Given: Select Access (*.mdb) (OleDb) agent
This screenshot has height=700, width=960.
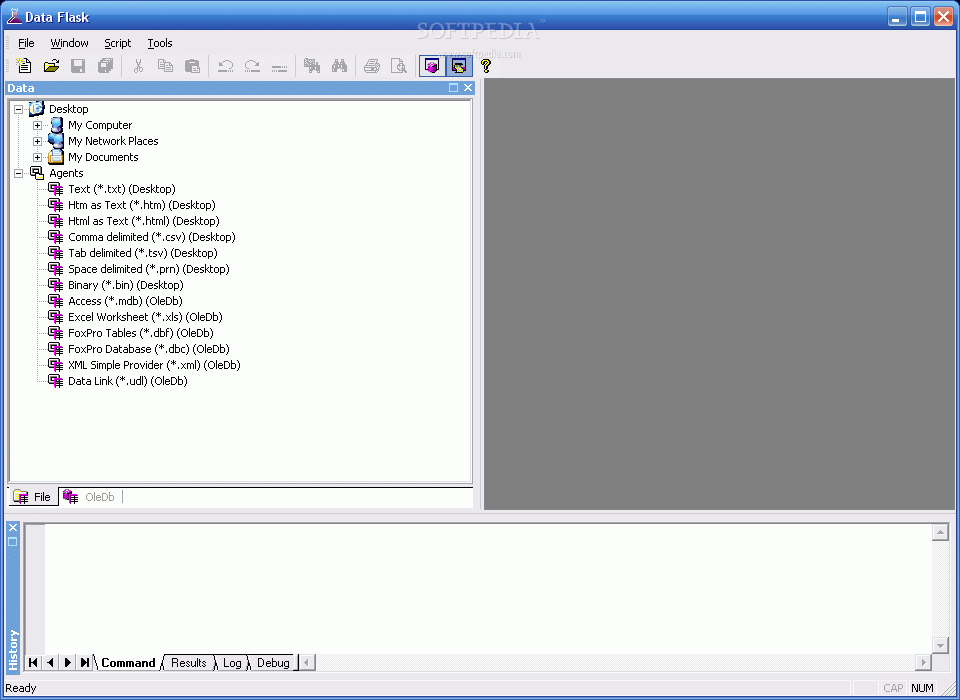Looking at the screenshot, I should click(125, 301).
